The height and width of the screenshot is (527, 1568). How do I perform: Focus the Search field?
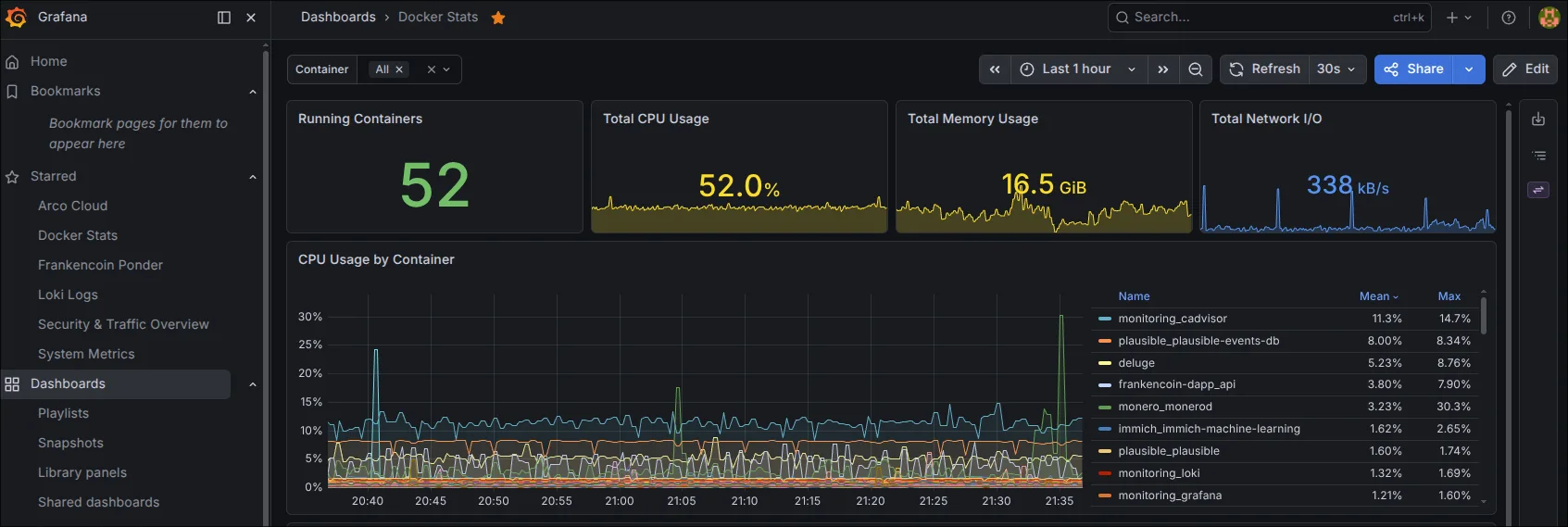(1269, 17)
